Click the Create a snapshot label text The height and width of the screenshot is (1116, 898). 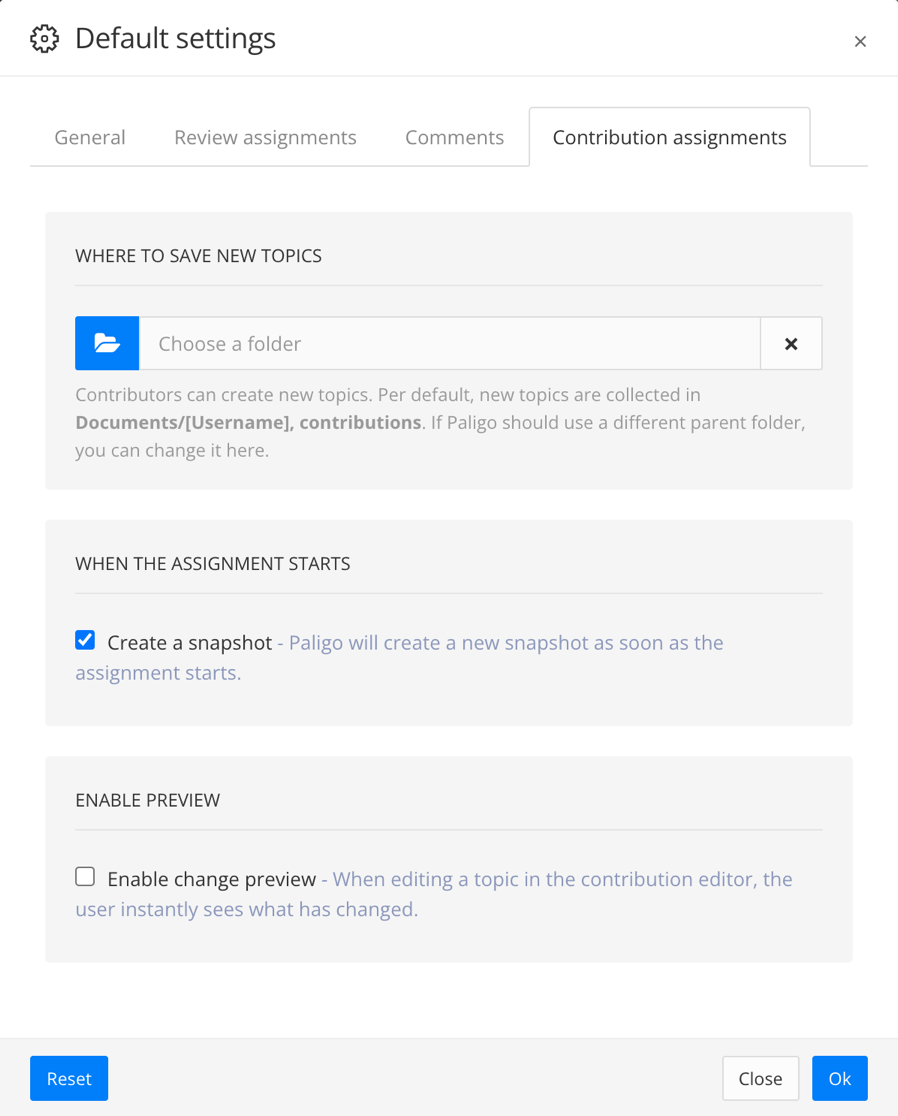(190, 642)
